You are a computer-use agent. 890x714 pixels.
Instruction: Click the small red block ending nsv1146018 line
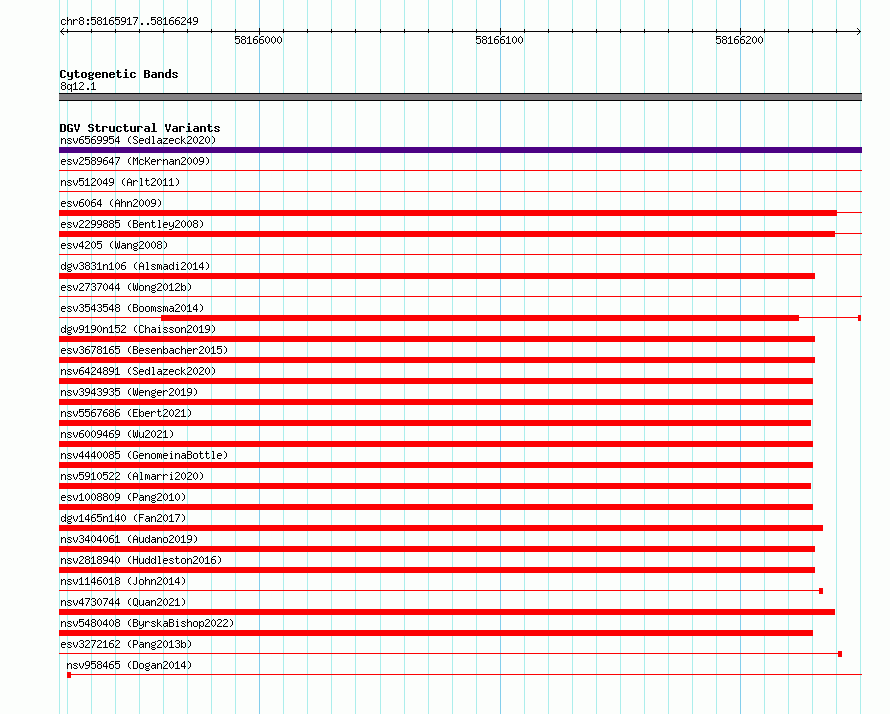click(821, 591)
